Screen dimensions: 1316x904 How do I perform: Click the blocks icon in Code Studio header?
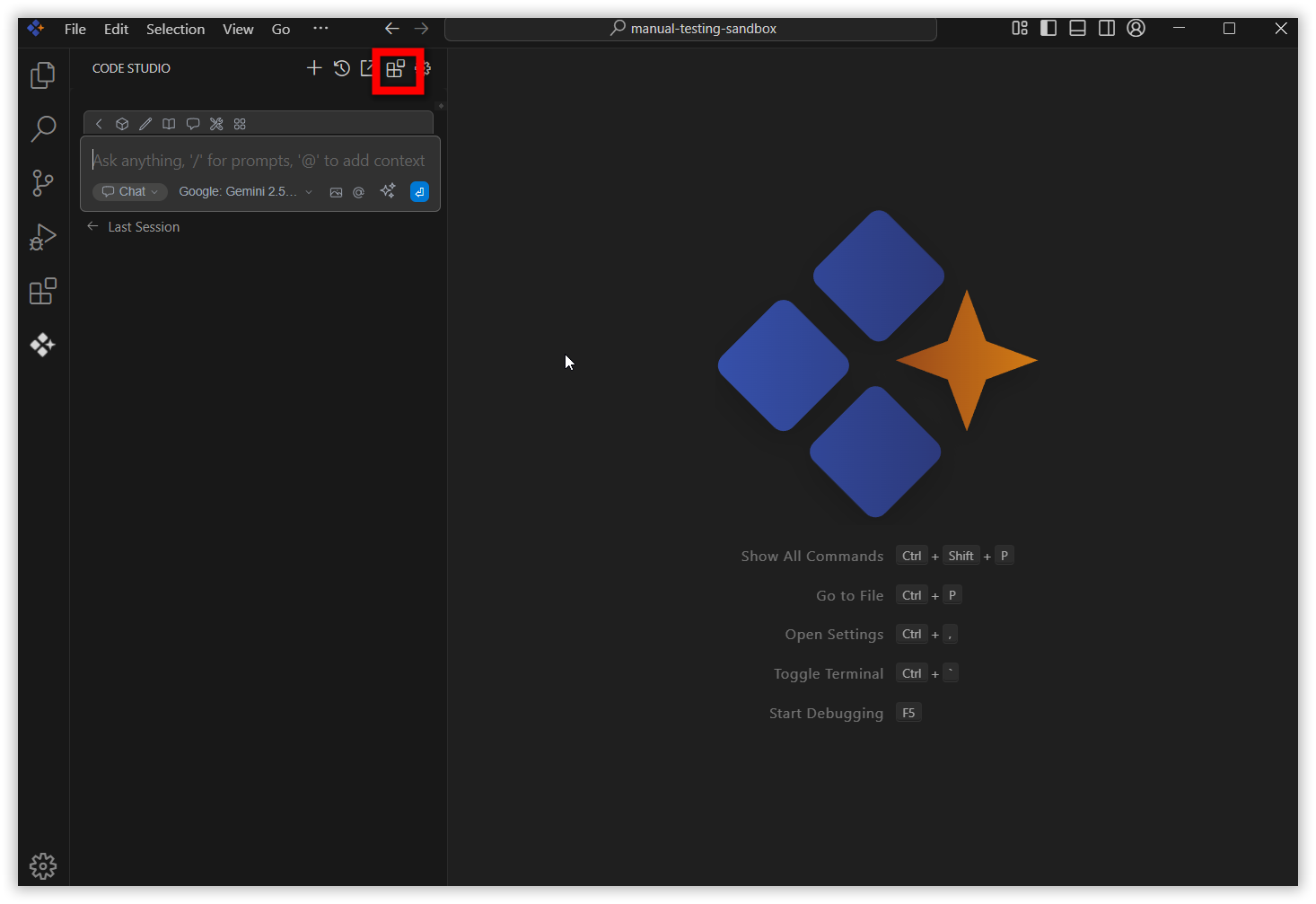click(x=396, y=69)
